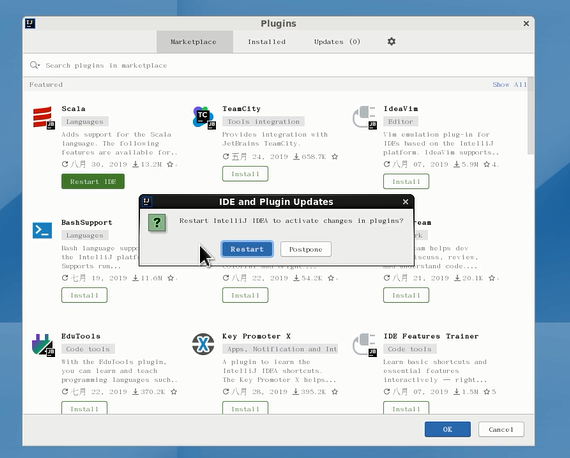The height and width of the screenshot is (458, 570).
Task: Click the update date icon under EduTools
Action: tap(65, 391)
